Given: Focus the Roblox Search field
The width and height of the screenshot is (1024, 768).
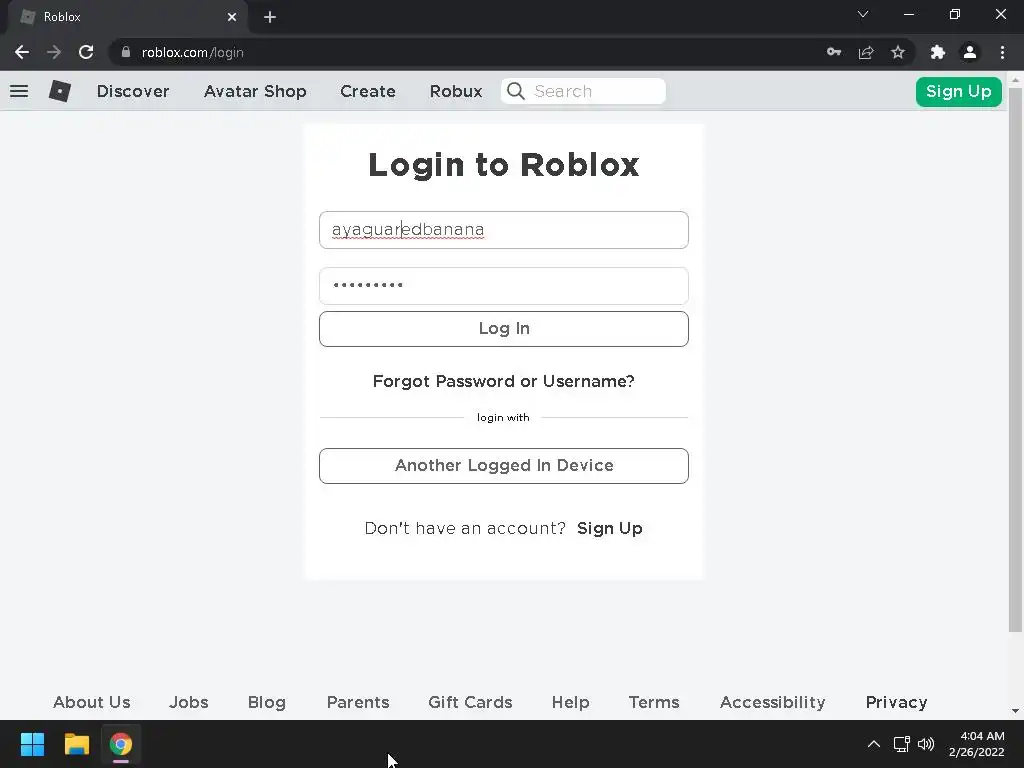Looking at the screenshot, I should (x=583, y=91).
